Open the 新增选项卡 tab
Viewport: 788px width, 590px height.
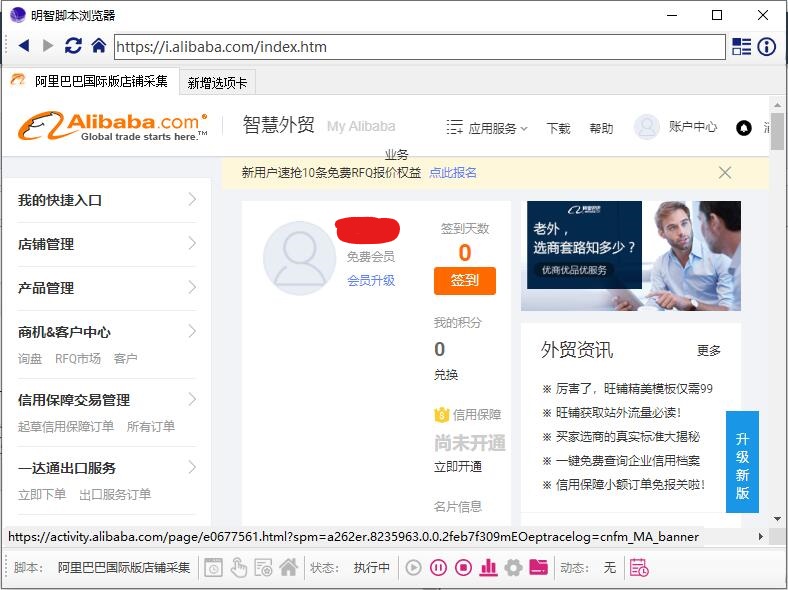pos(217,82)
